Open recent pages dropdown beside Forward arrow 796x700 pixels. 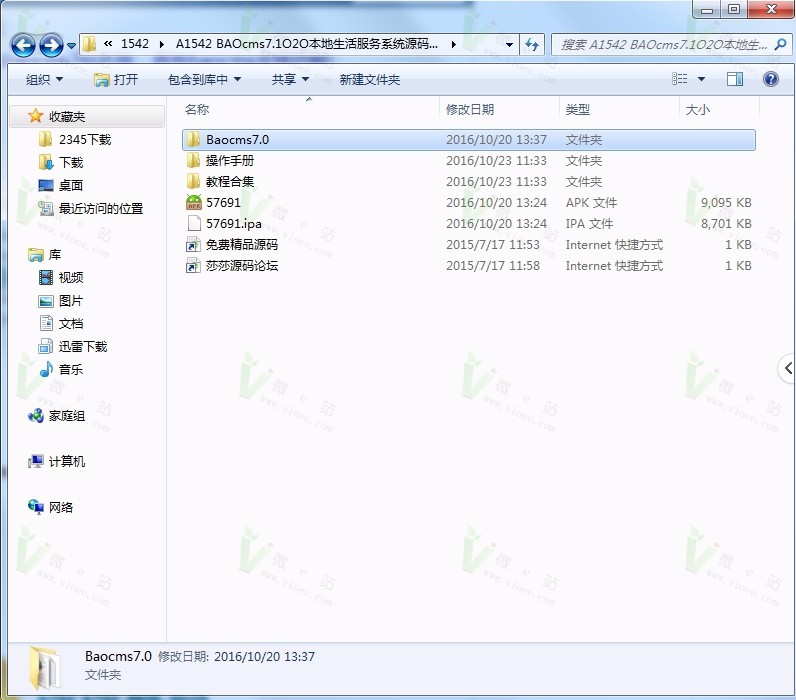click(x=71, y=46)
